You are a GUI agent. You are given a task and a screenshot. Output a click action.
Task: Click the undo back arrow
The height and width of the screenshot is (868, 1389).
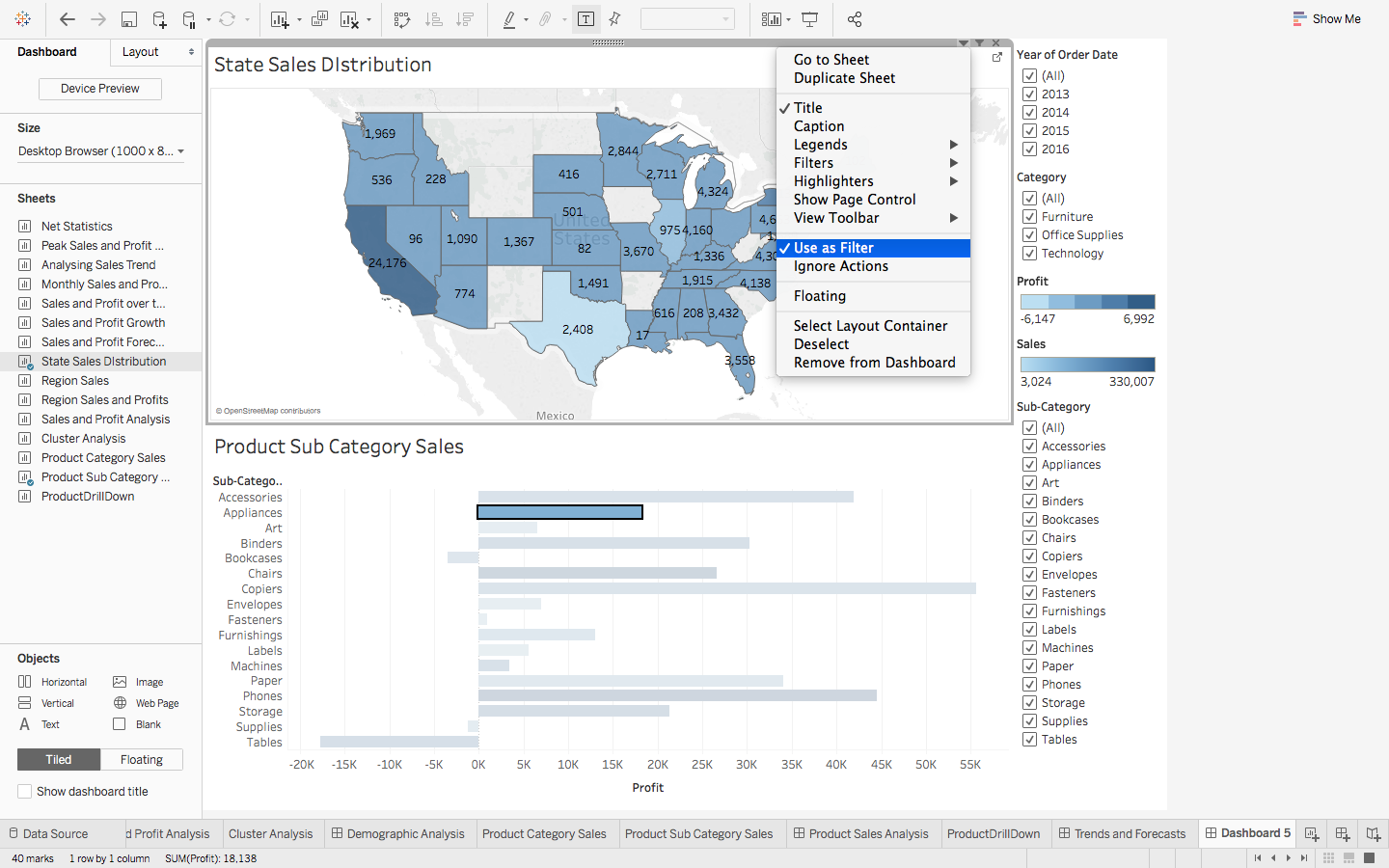[x=67, y=19]
